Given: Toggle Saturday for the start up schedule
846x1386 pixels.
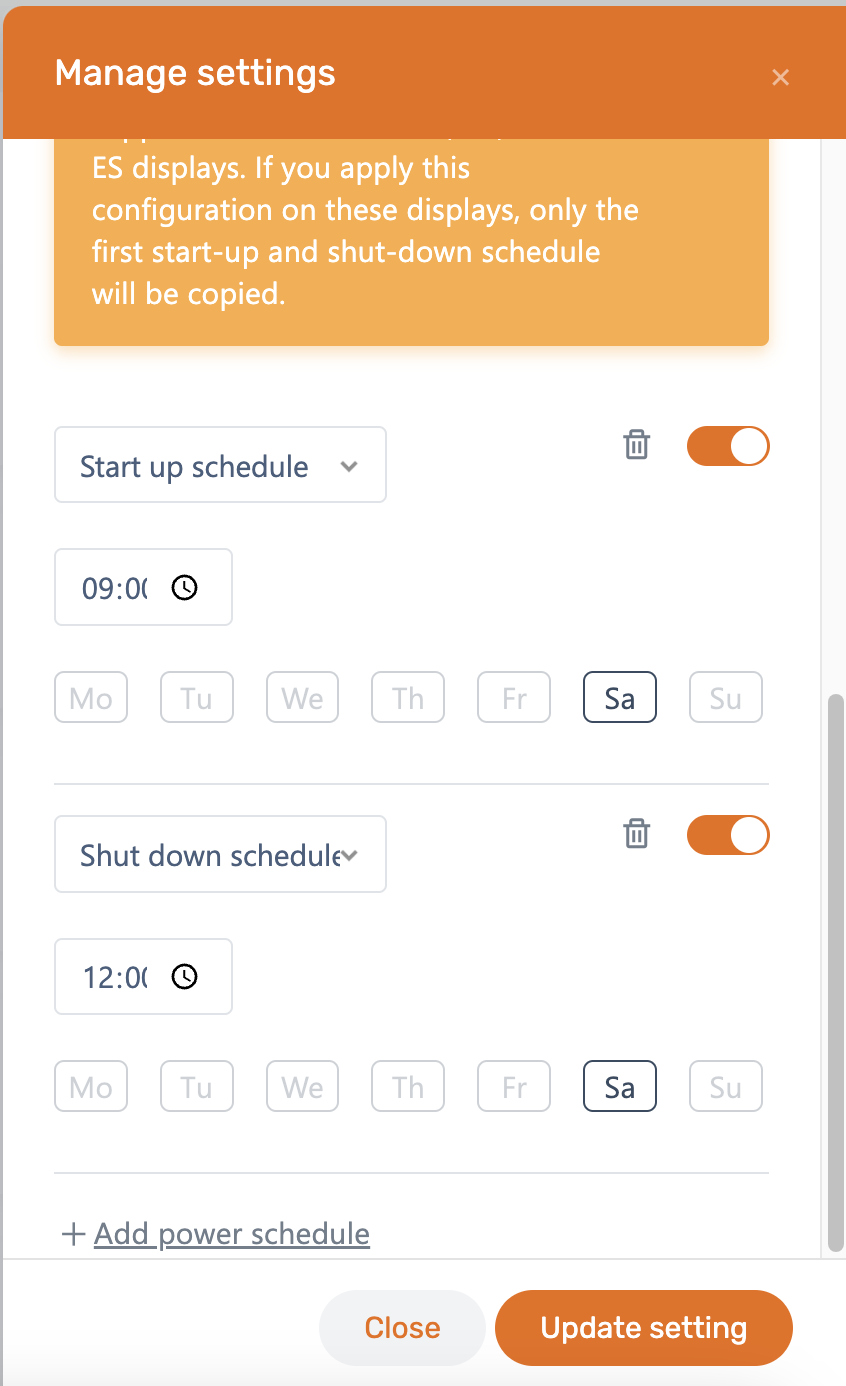Looking at the screenshot, I should click(x=620, y=697).
